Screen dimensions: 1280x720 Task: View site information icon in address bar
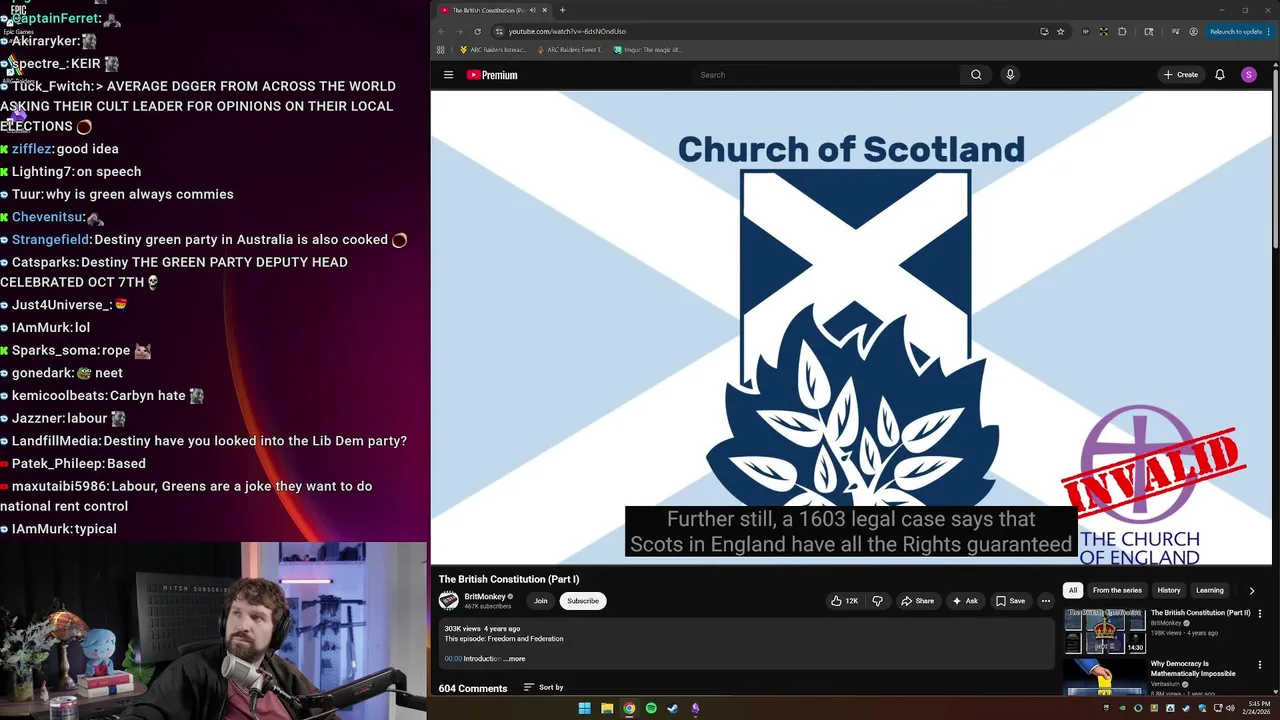click(x=499, y=31)
